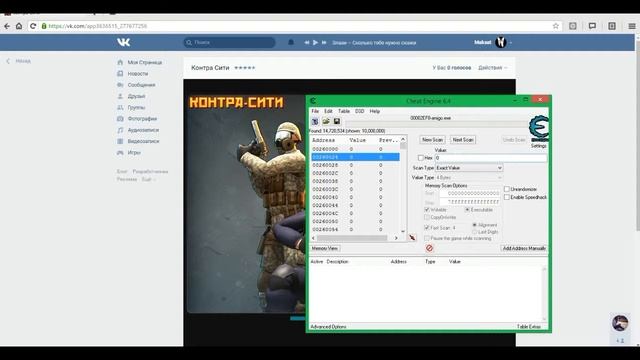Open the File menu in Cheat Engine
Screen dimensions: 640x360
[x=315, y=111]
